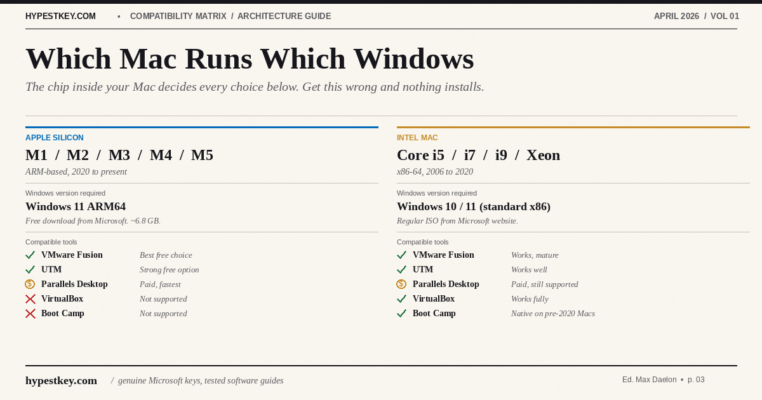
Task: Click Windows 11 ARM64 text
Action: coord(75,207)
